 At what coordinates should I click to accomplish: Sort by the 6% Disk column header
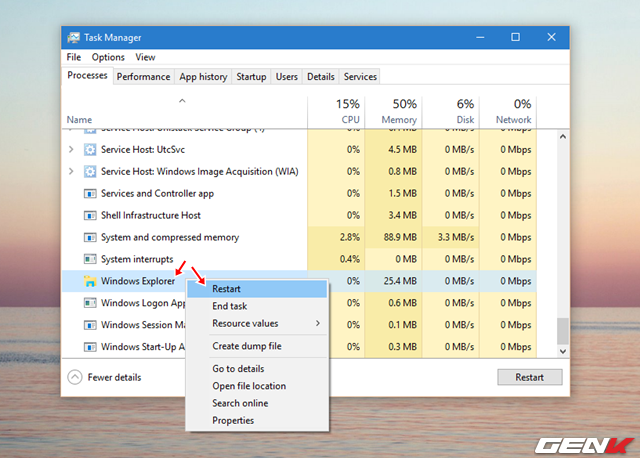pyautogui.click(x=451, y=111)
